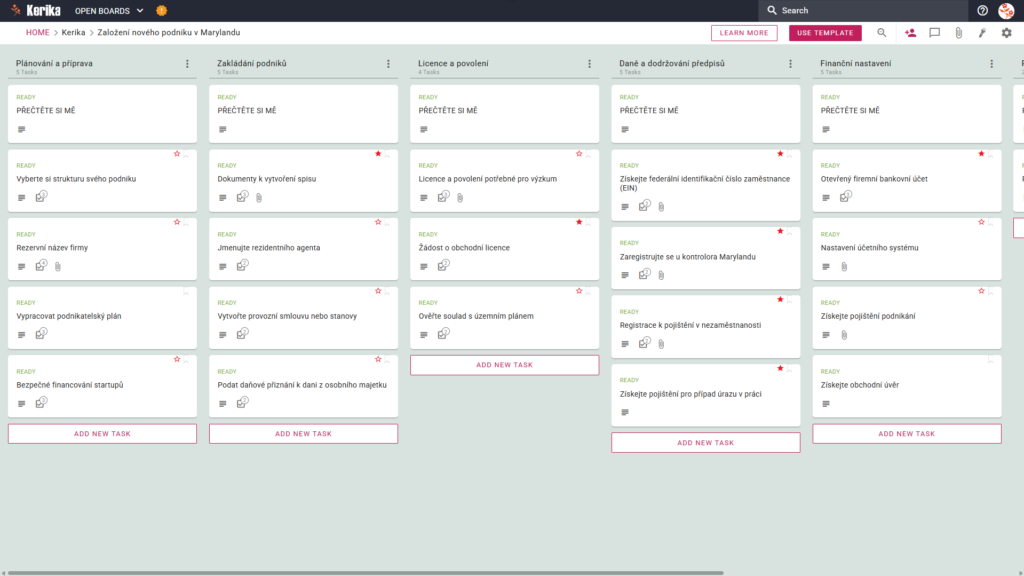Toggle star on Získejte federální identifikační číslo card
Screen dimensions: 1024x576
coord(780,154)
